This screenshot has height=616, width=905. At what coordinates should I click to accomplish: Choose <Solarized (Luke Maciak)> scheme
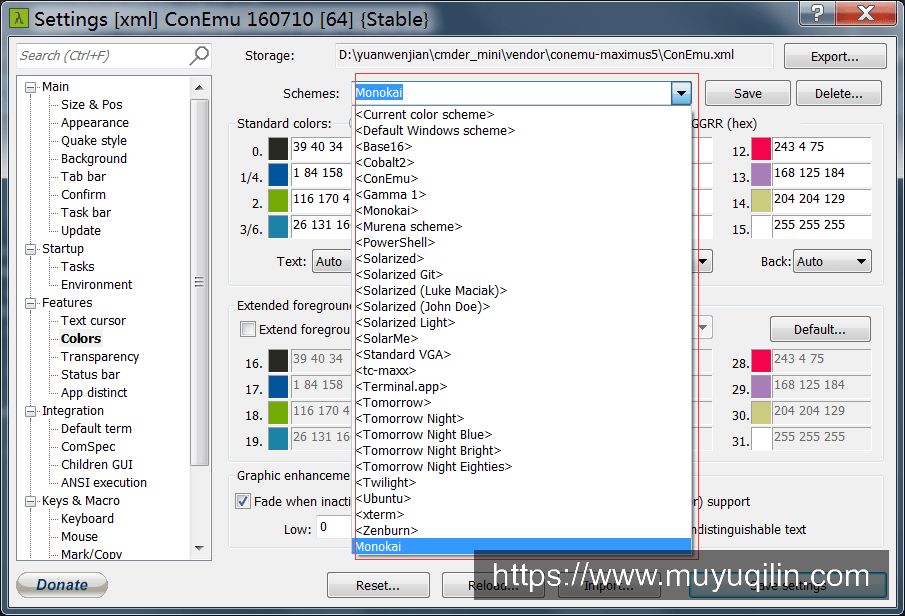click(x=431, y=290)
